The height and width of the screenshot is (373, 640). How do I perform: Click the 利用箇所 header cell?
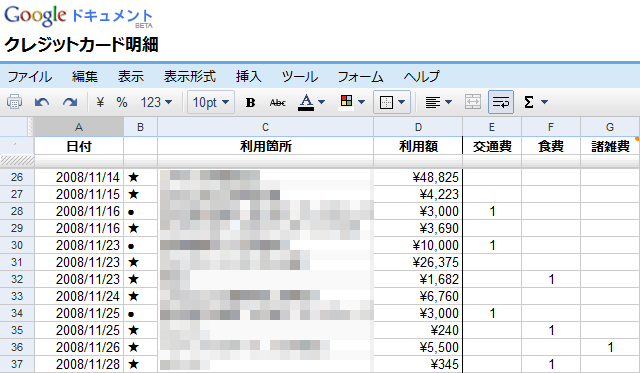(x=265, y=146)
